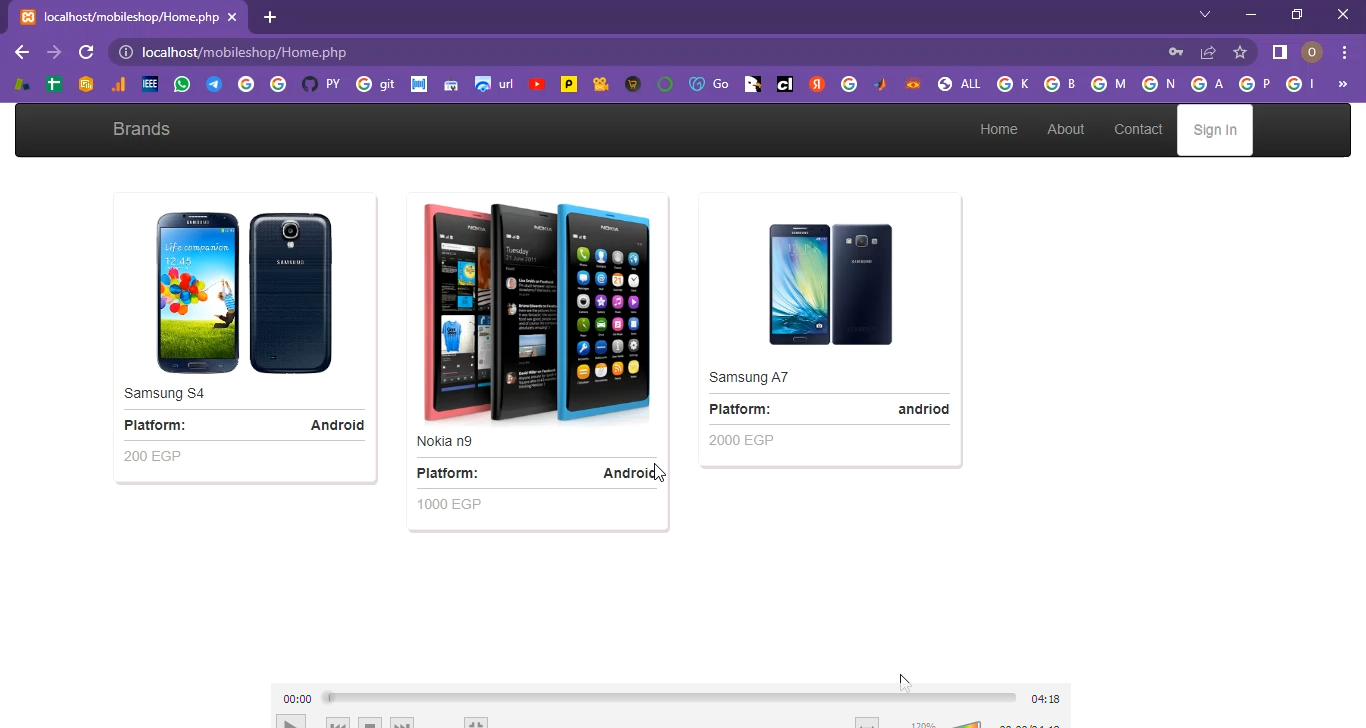Go to the Home nav link

tap(998, 129)
